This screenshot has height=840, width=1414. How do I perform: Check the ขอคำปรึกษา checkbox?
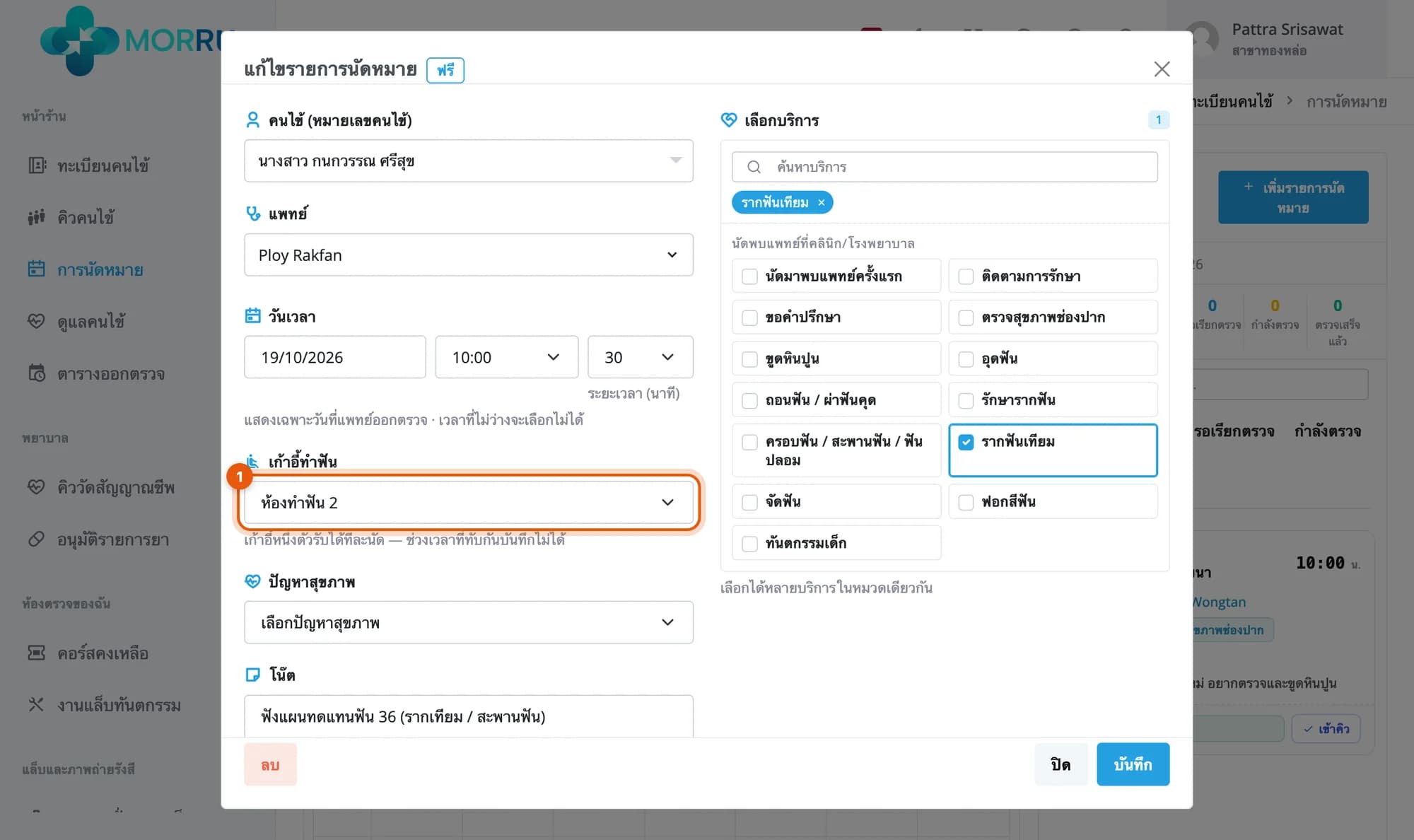point(749,317)
